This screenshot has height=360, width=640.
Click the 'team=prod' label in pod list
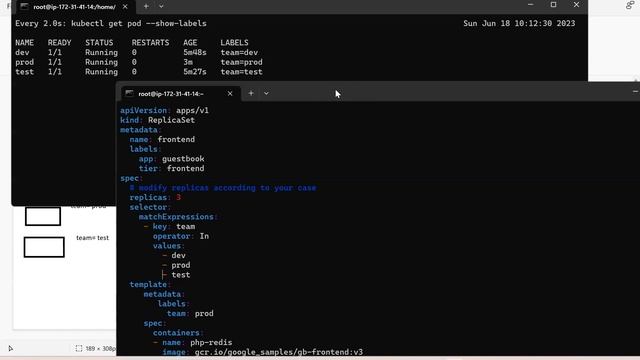[242, 62]
